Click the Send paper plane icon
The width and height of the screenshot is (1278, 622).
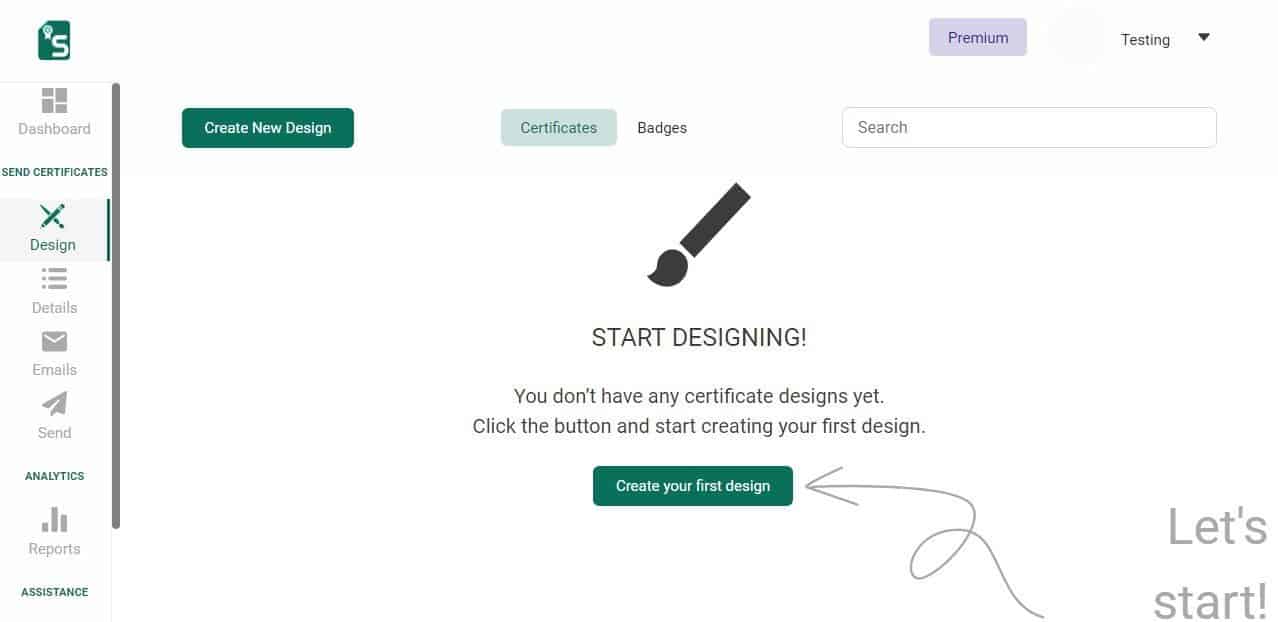coord(54,404)
